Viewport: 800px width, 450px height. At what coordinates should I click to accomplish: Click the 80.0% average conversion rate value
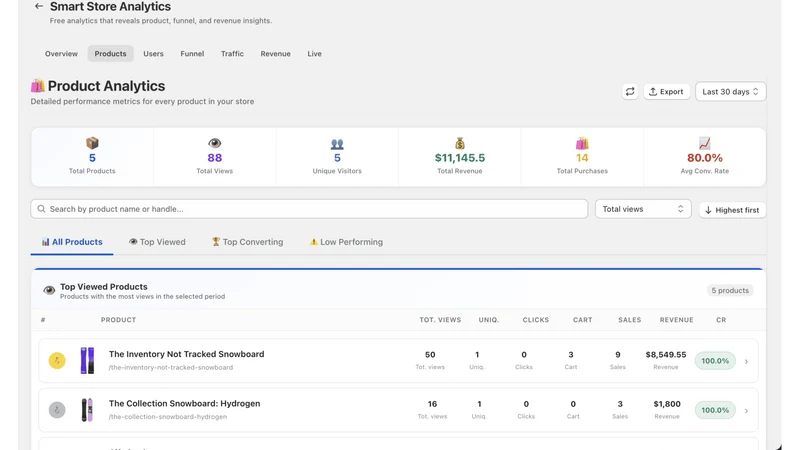705,158
